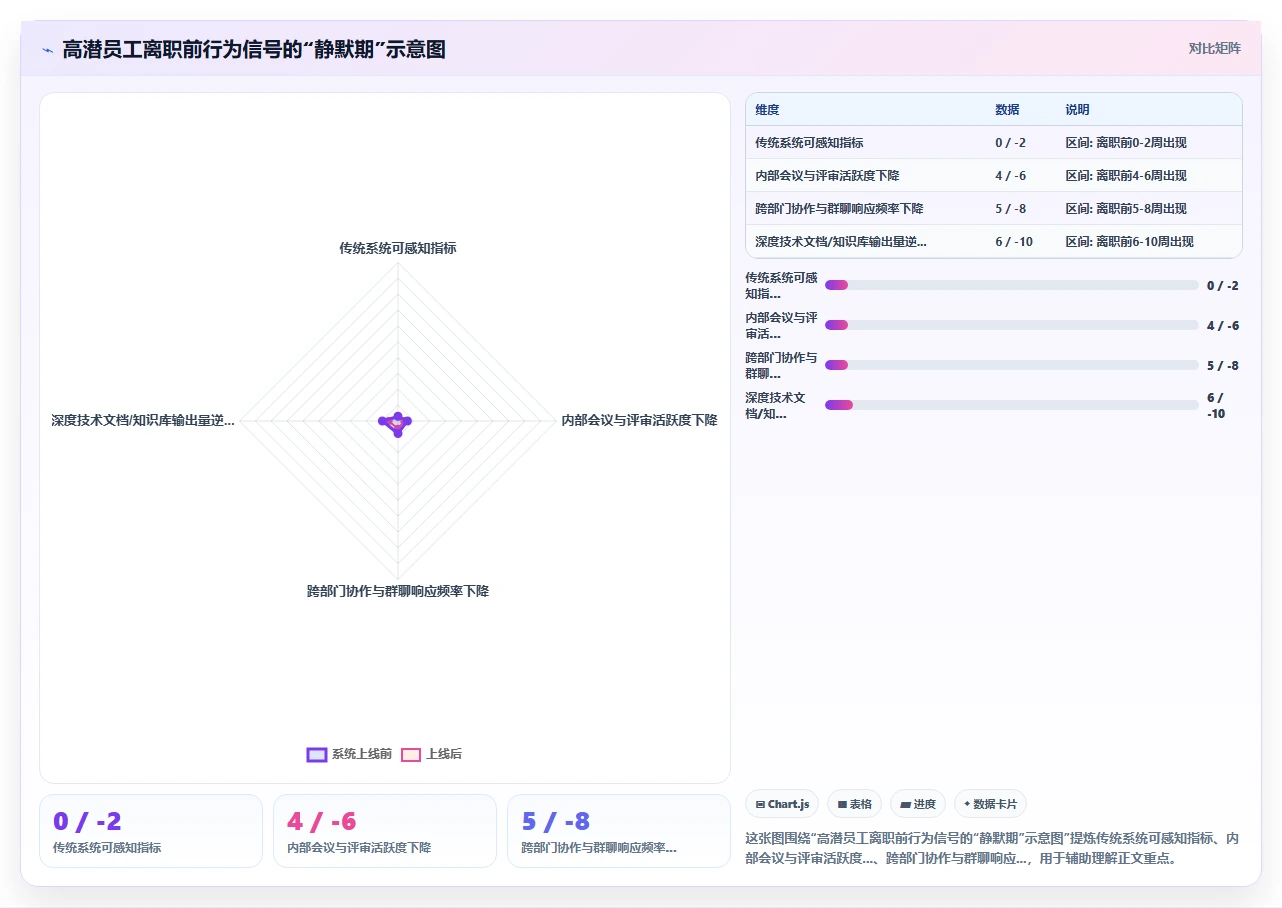The width and height of the screenshot is (1282, 908).
Task: Click progress bar for 传统系统可感知指...
Action: point(1011,285)
